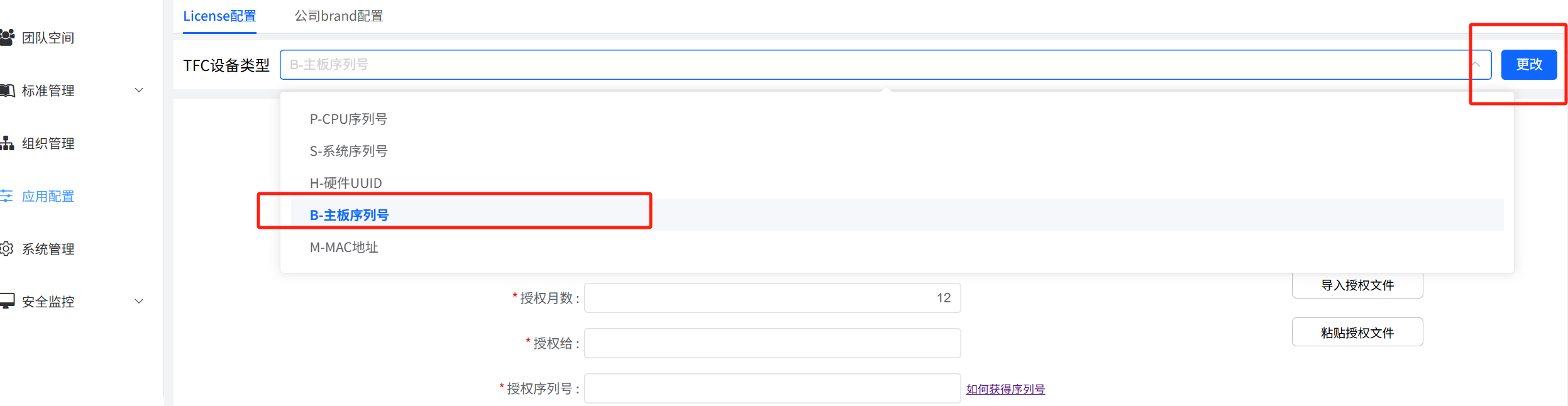Click the 应用配置 sliders icon
The image size is (1568, 406).
click(x=7, y=196)
